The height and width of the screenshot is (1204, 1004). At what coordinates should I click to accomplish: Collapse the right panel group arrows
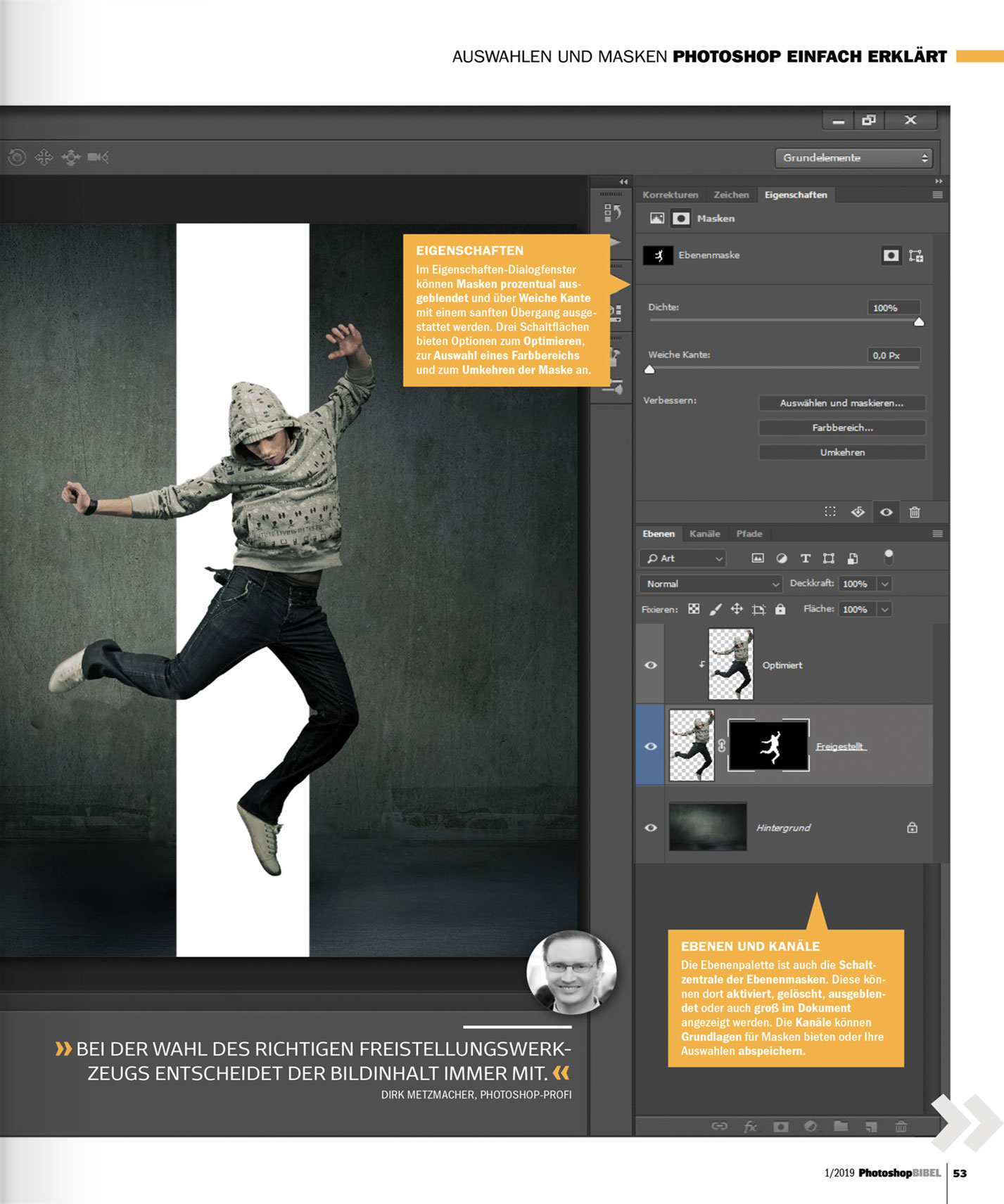939,181
